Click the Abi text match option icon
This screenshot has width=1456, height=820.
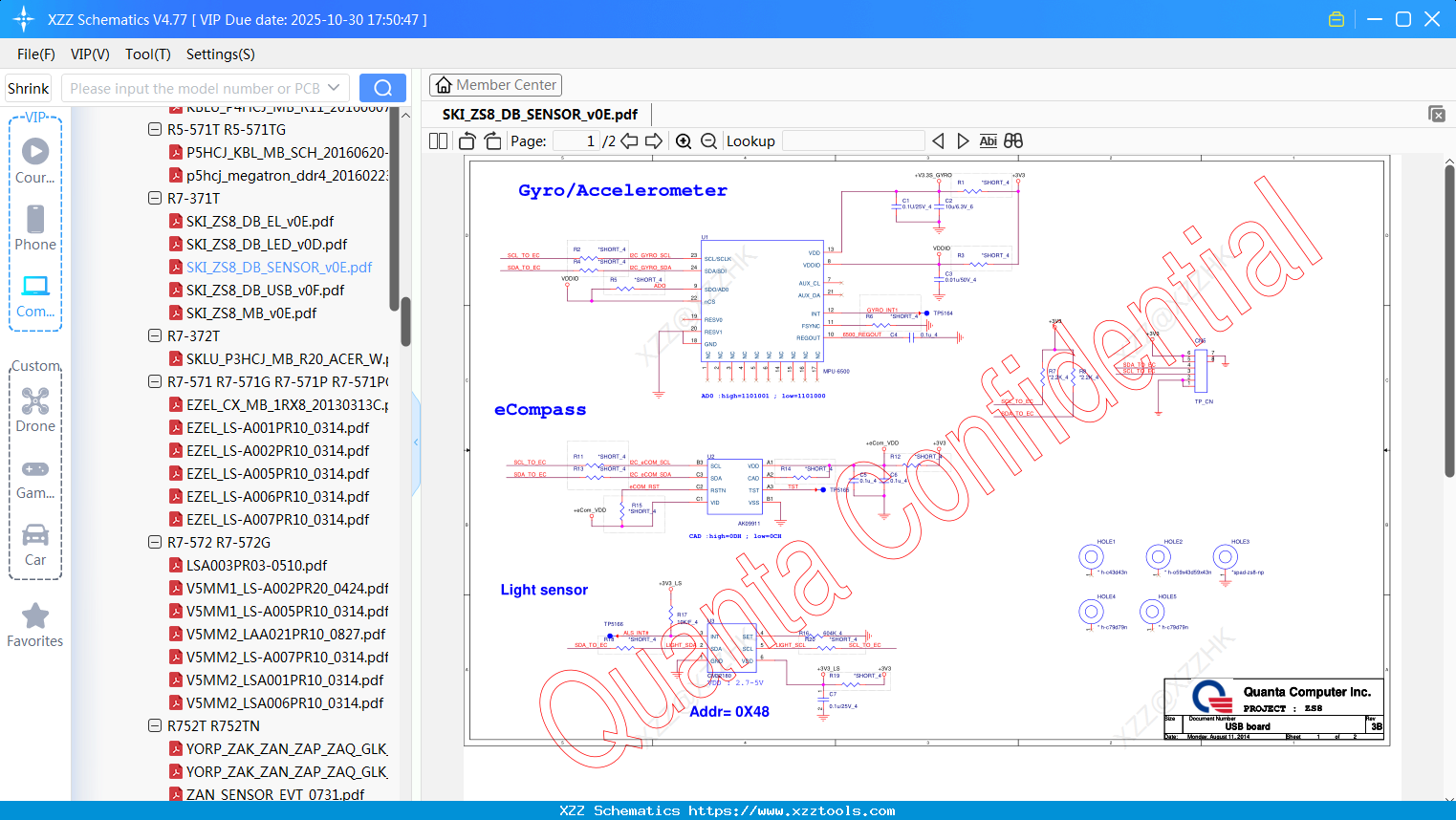click(x=988, y=141)
